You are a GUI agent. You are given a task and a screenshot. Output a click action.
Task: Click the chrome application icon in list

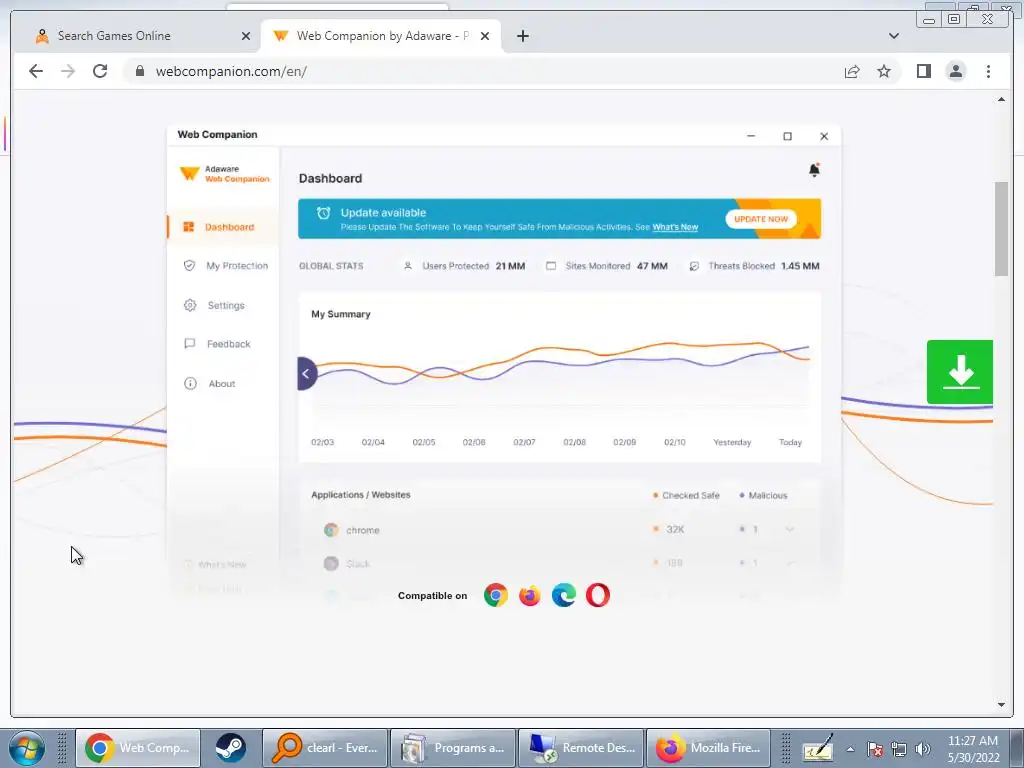331,530
